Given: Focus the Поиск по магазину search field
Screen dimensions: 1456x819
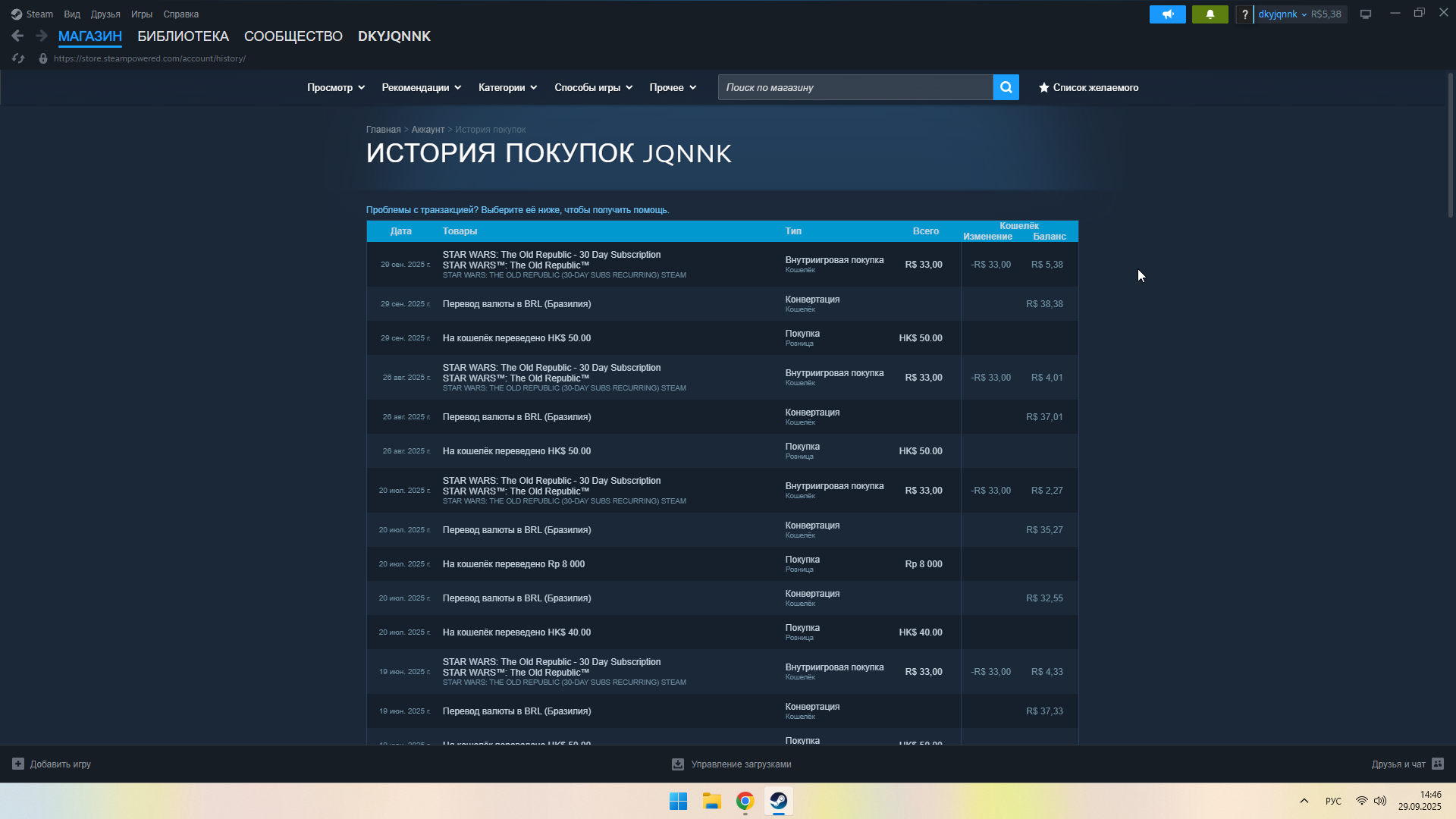Looking at the screenshot, I should click(x=855, y=87).
